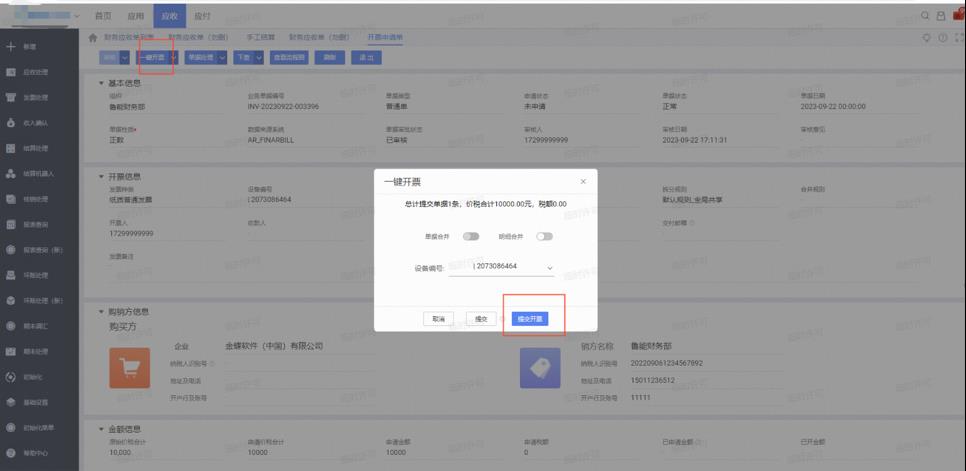This screenshot has width=966, height=471.
Task: Open 发票处理 from the left sidebar
Action: pyautogui.click(x=35, y=97)
